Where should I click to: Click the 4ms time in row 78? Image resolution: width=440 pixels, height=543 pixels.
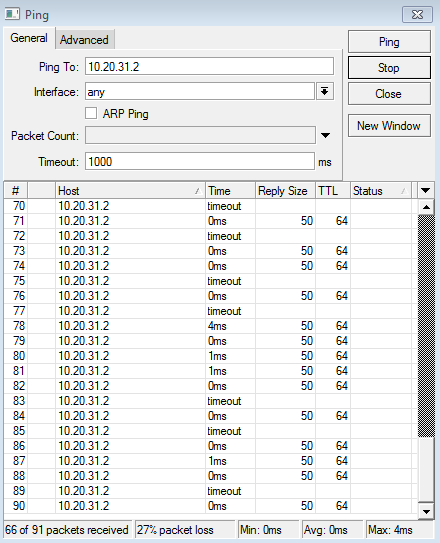point(217,326)
